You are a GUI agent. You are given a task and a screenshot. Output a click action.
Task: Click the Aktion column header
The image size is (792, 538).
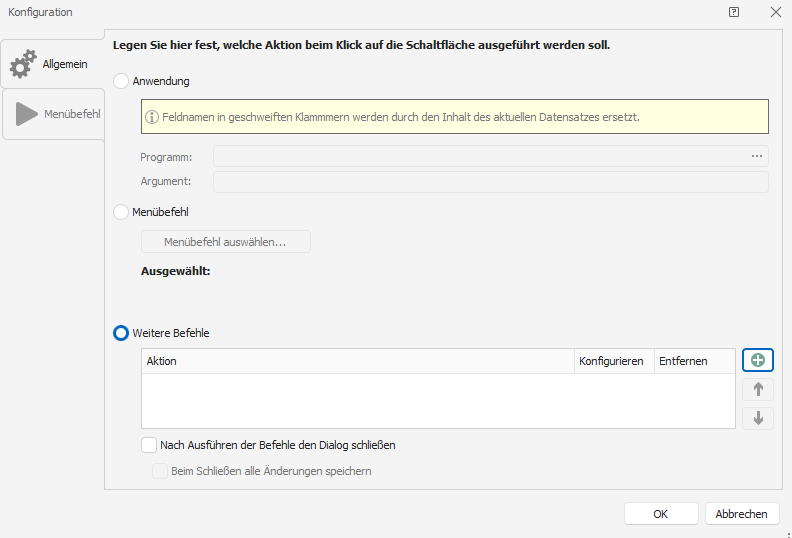(357, 361)
